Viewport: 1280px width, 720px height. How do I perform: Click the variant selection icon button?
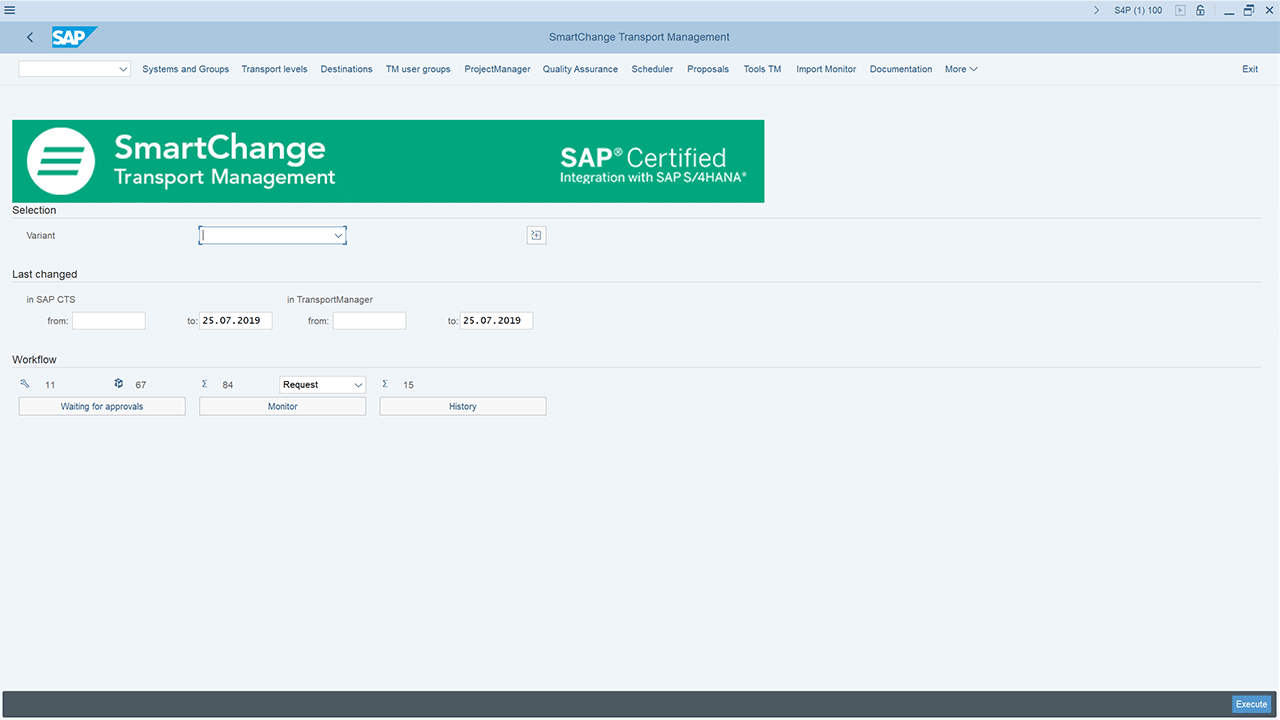(536, 235)
